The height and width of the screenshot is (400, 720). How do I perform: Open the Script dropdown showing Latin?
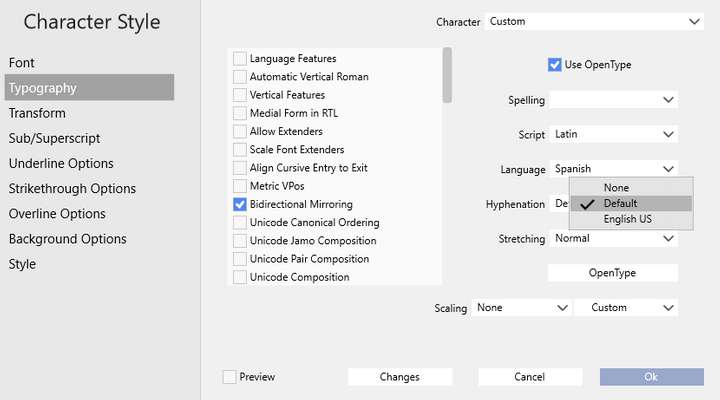coord(613,134)
